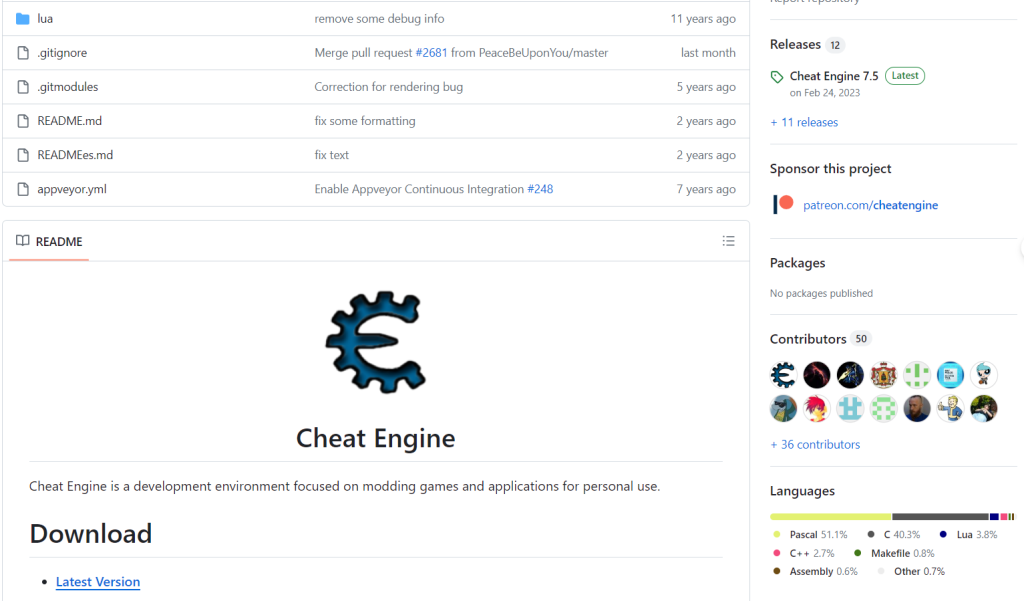Click the .gitignore file icon

click(x=23, y=53)
